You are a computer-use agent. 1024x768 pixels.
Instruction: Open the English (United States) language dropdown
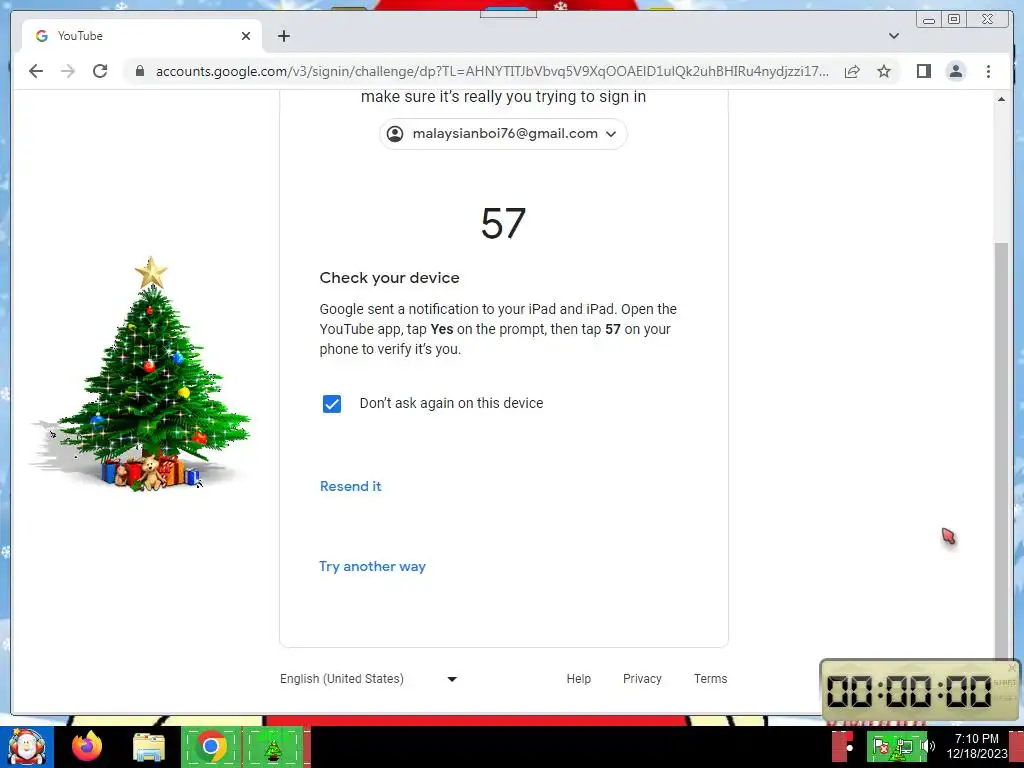[369, 679]
